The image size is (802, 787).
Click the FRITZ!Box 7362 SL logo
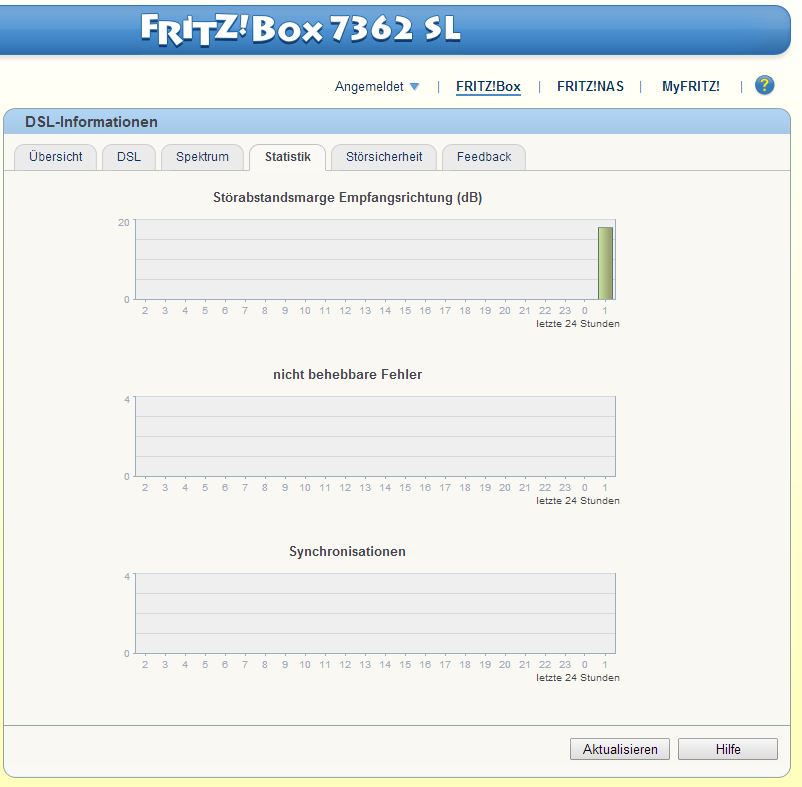tap(301, 29)
